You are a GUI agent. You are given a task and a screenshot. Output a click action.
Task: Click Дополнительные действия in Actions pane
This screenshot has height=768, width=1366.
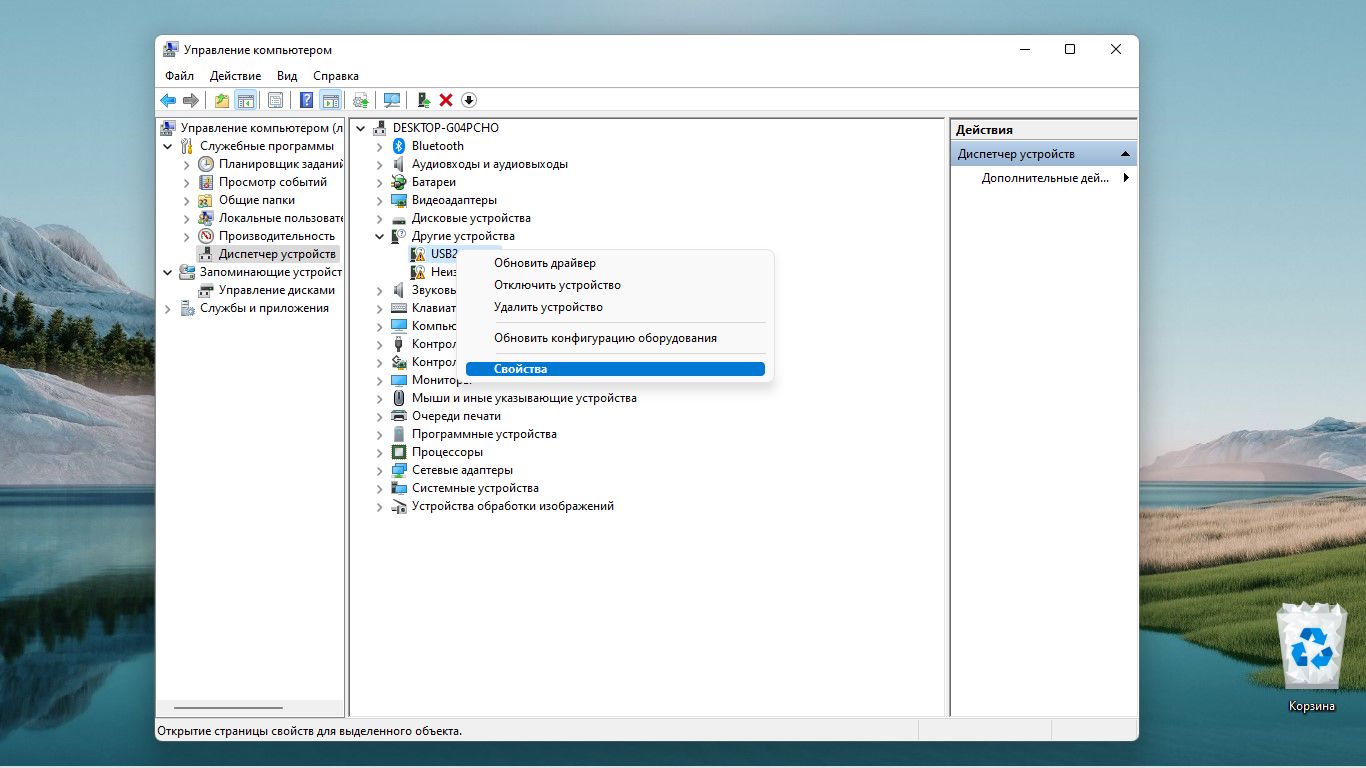1045,178
